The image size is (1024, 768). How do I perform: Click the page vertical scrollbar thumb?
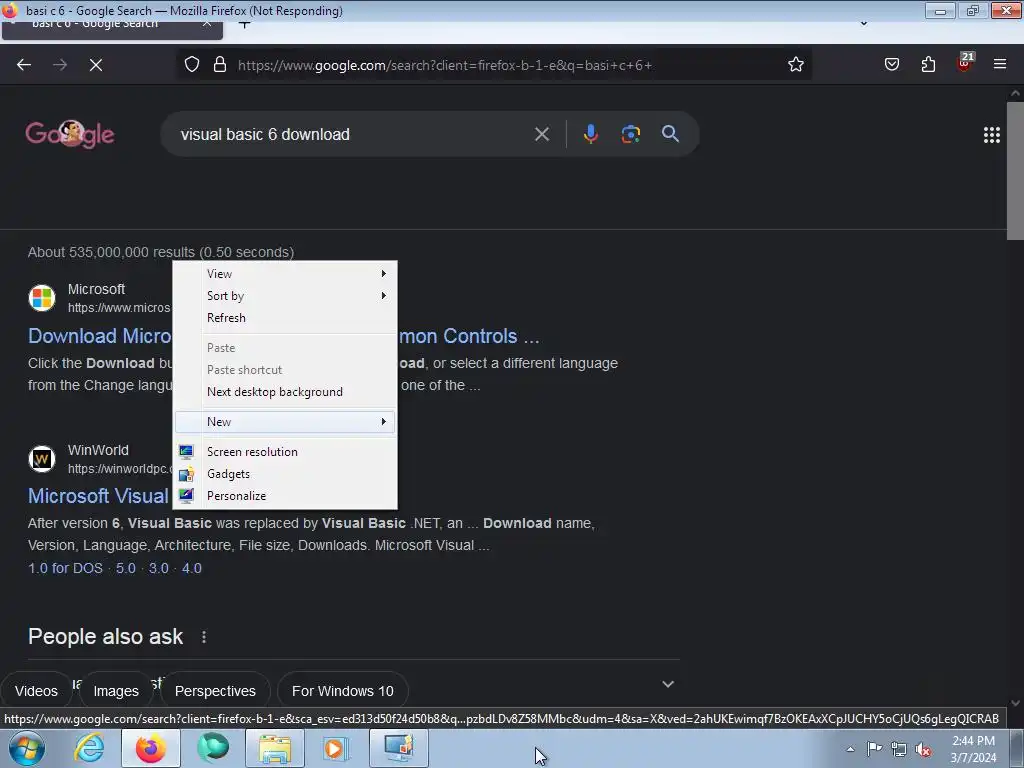[x=1015, y=171]
